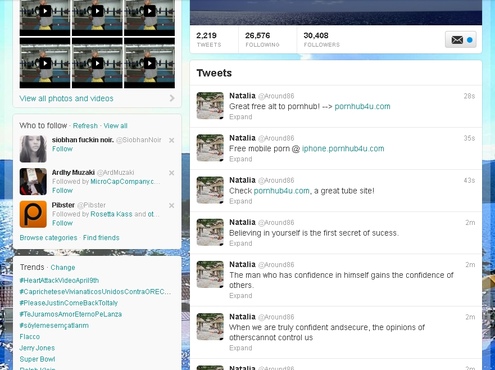Open the Flacco trend

30,337
